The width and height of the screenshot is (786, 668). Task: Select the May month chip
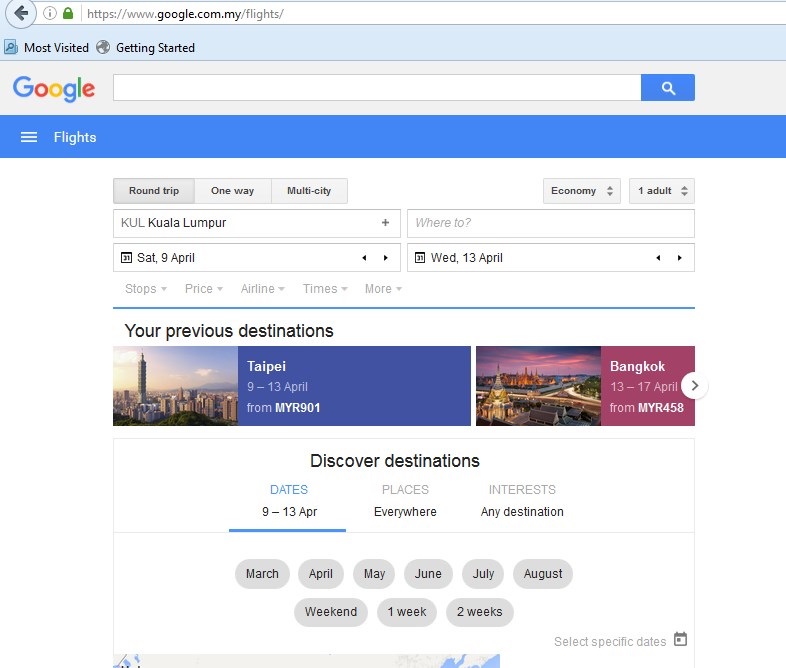pyautogui.click(x=374, y=574)
